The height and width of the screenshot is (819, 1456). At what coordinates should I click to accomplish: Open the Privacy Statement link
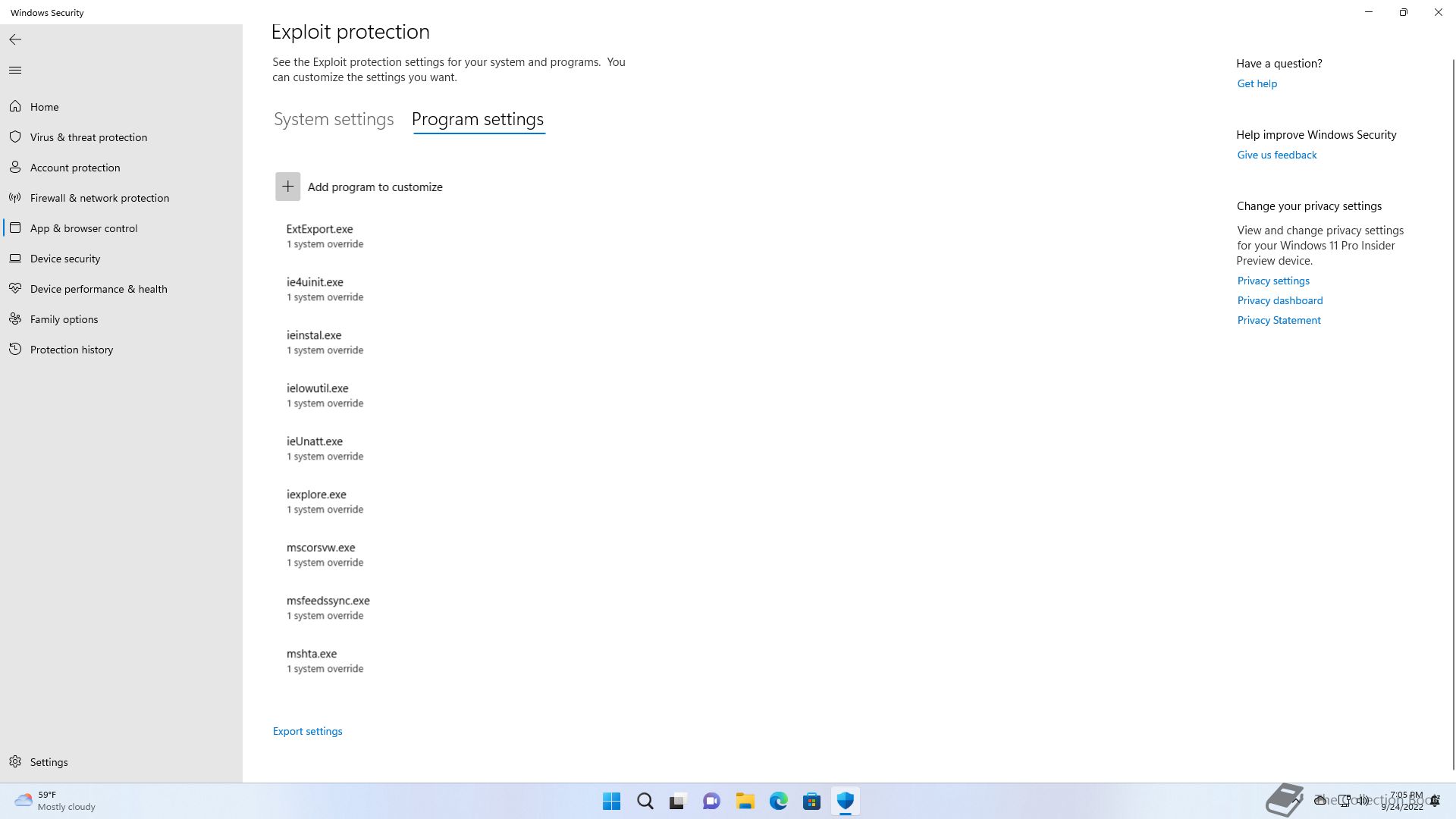click(1279, 320)
